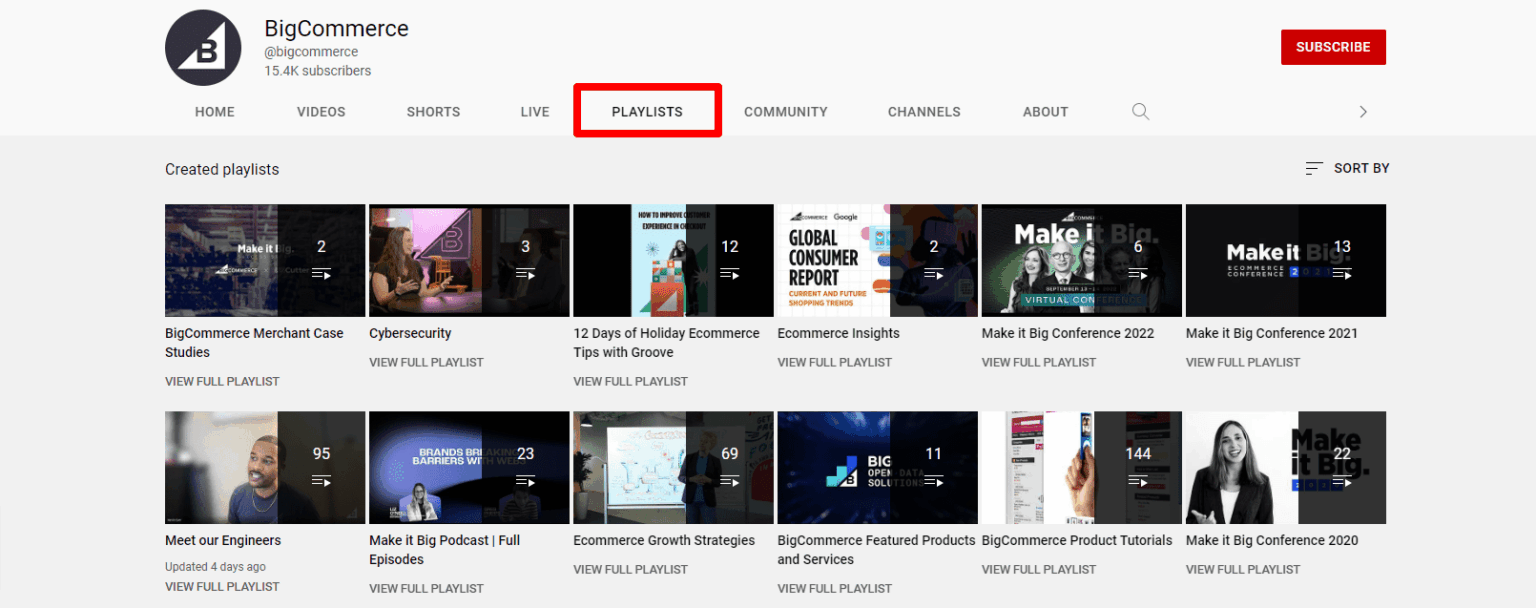Viewport: 1536px width, 608px height.
Task: Click the Ecommerce Insights title
Action: point(838,333)
